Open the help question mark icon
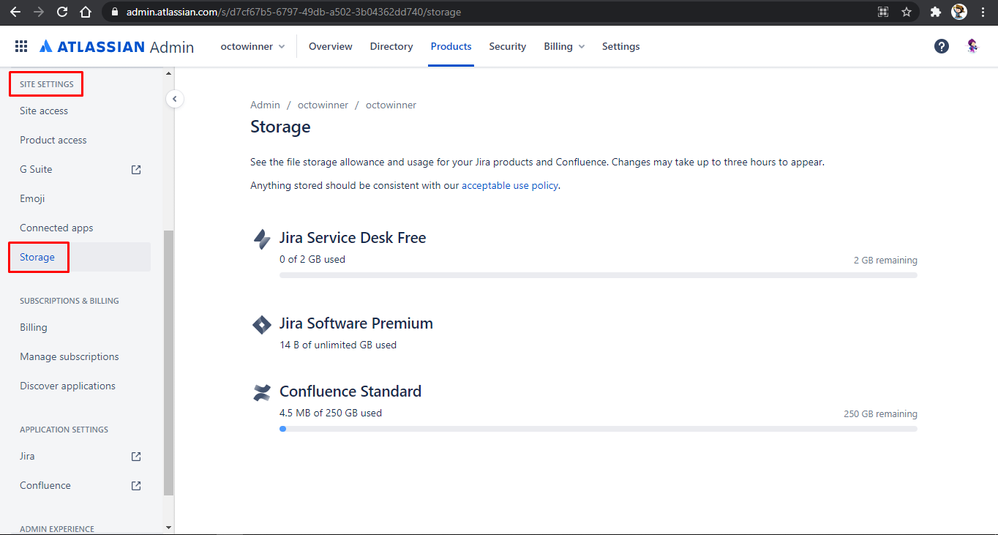This screenshot has width=998, height=535. click(x=941, y=46)
